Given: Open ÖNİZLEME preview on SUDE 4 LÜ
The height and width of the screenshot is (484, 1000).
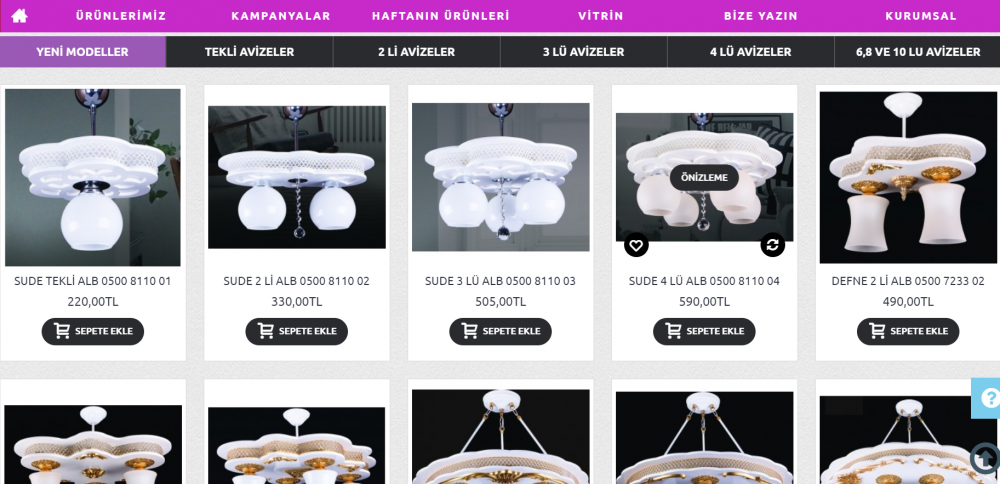Looking at the screenshot, I should 704,178.
